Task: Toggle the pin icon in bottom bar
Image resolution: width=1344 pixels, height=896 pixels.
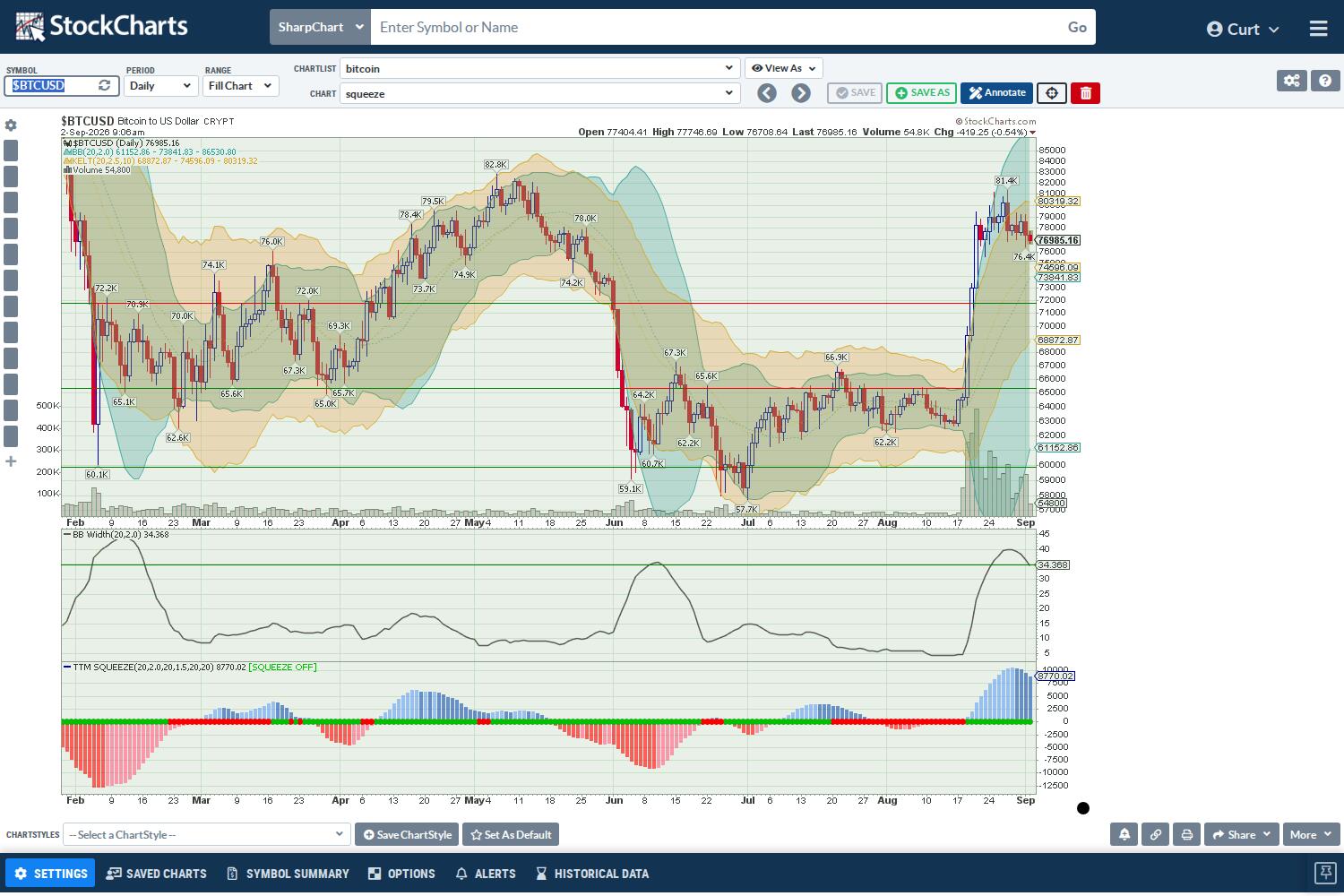Action: point(1325,873)
